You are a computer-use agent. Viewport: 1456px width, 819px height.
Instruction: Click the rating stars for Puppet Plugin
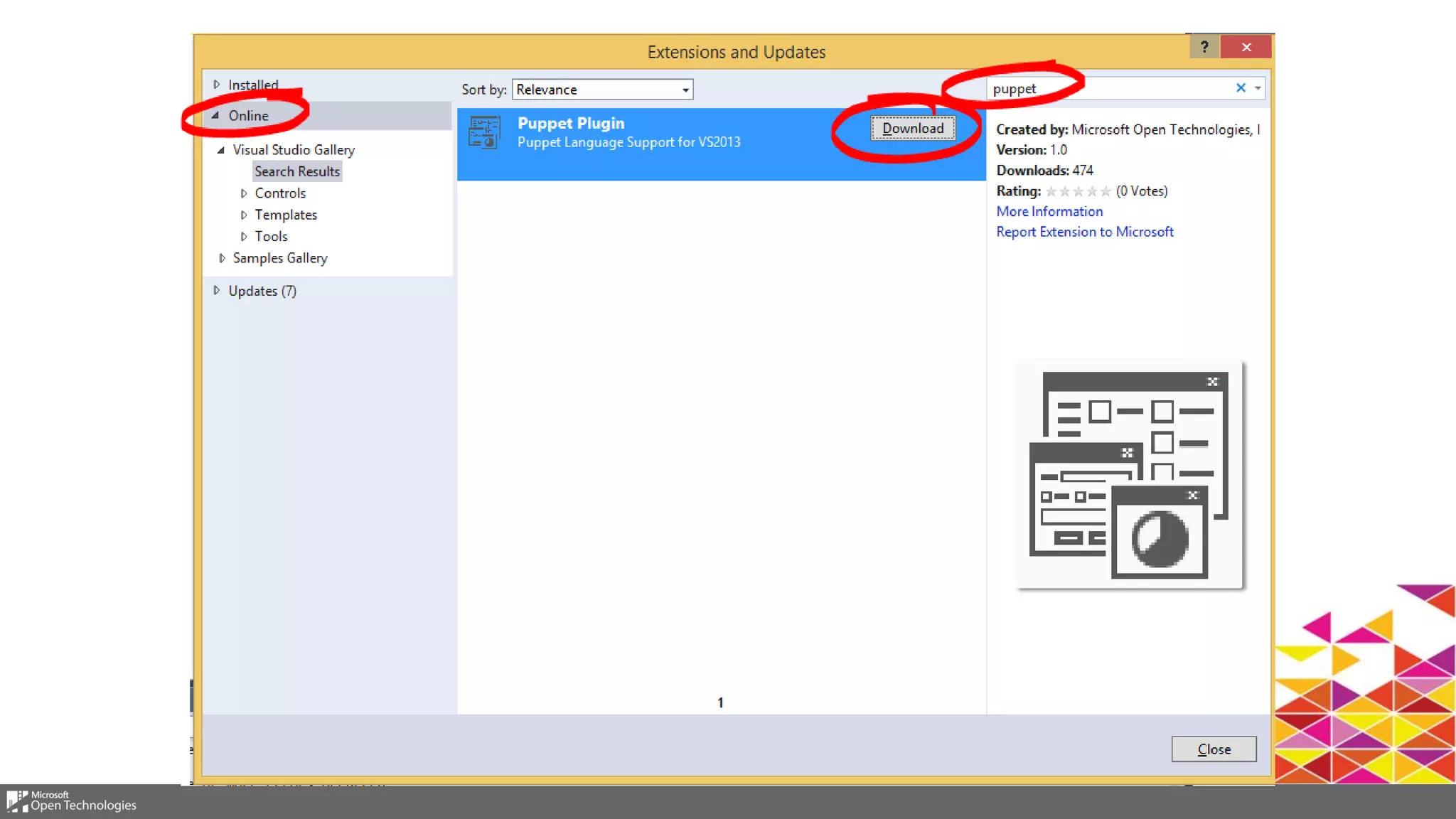click(x=1078, y=191)
